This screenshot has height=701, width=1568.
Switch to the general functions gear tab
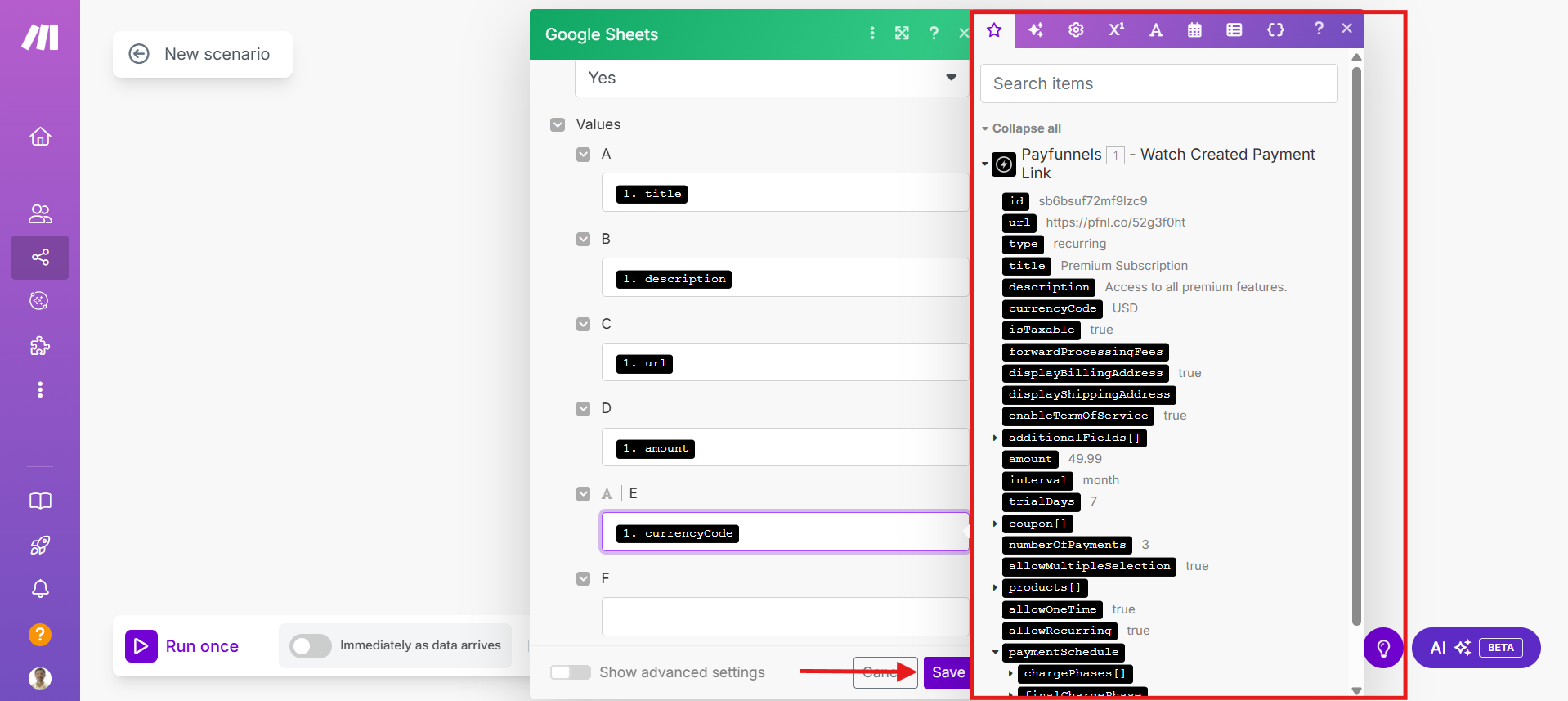point(1076,30)
